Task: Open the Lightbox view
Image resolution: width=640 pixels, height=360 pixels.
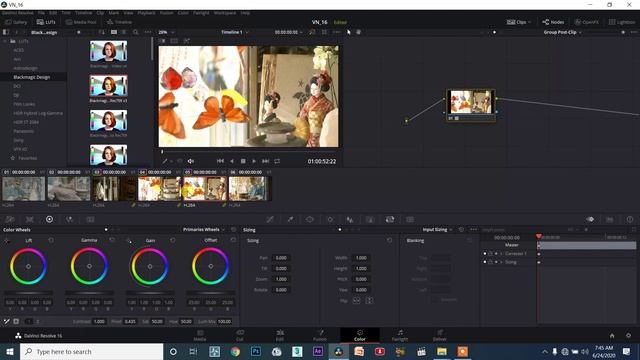Action: tap(622, 22)
